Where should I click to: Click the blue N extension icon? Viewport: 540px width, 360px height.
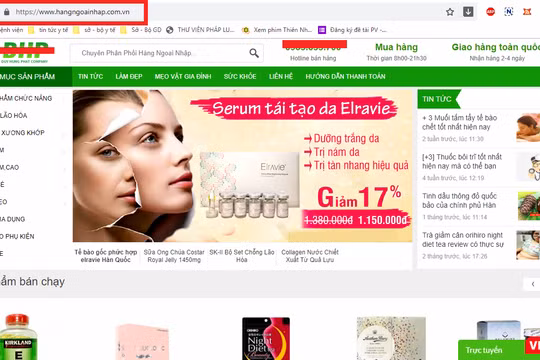[x=509, y=12]
